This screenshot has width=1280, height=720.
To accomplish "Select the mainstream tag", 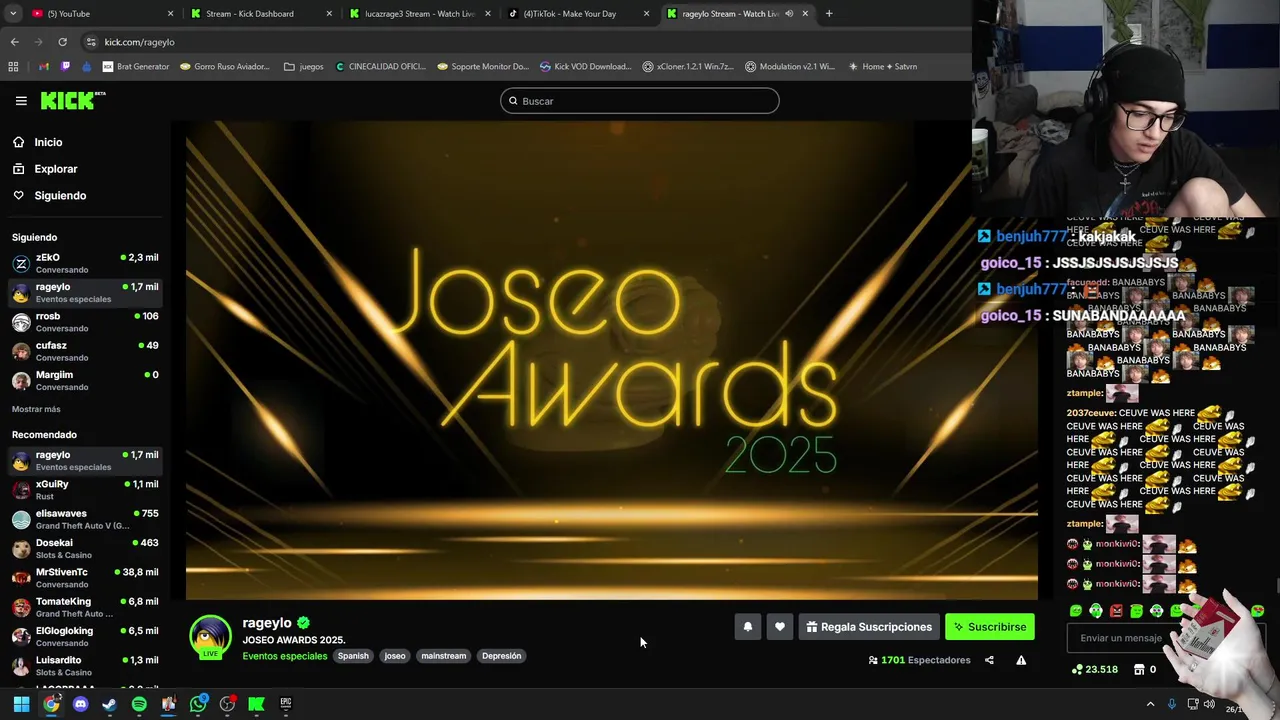I will [444, 656].
